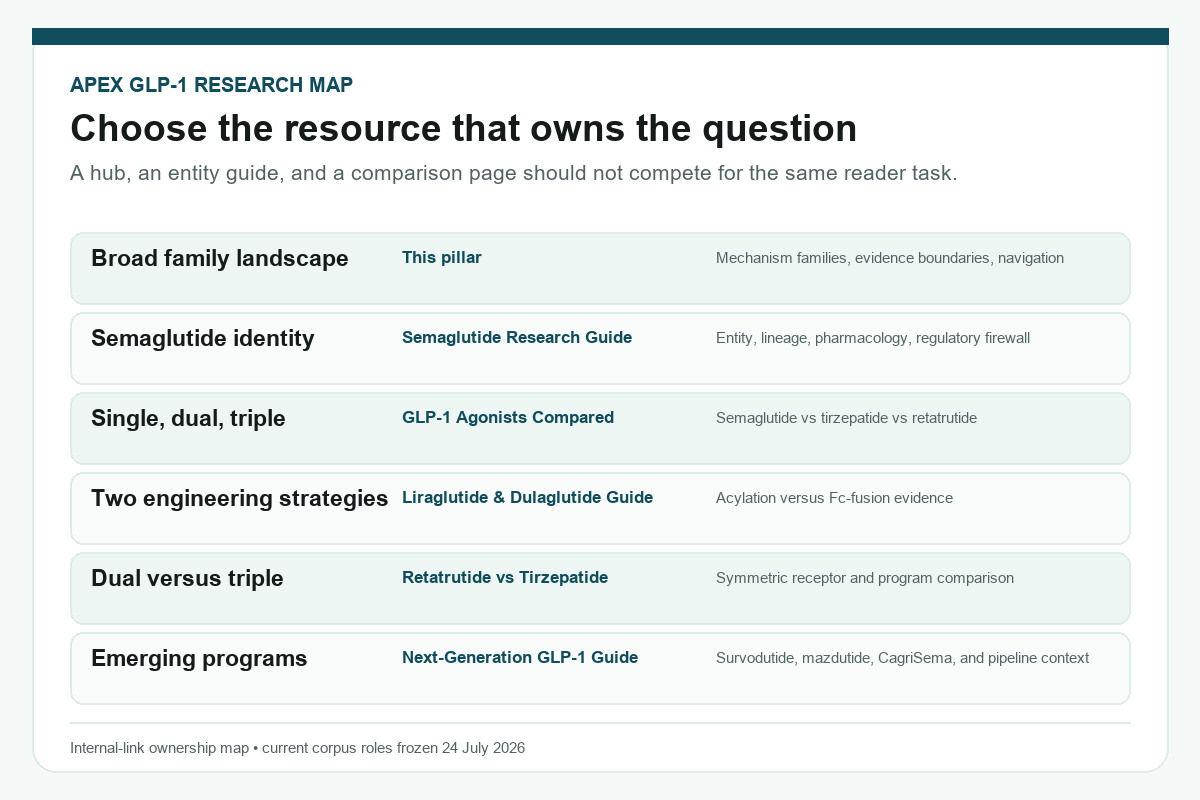
Task: Select the 'Broad family landscape' row title
Action: tap(220, 259)
